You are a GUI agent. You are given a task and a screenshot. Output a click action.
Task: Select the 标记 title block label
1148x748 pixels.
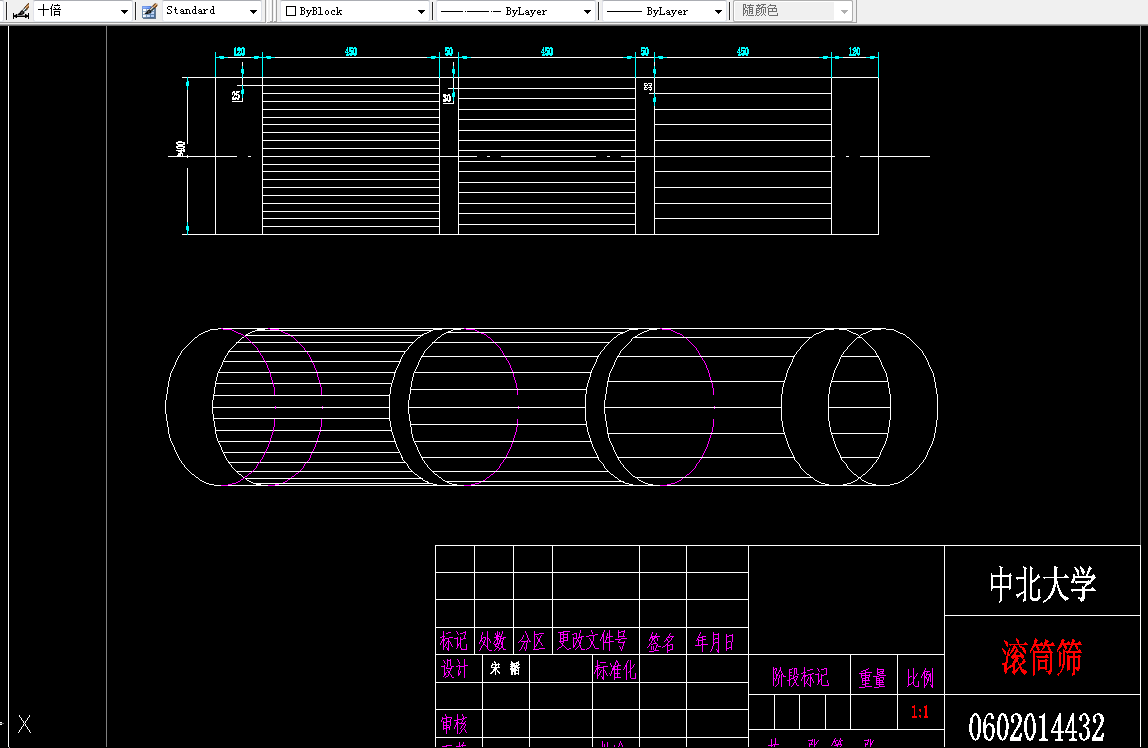[453, 641]
